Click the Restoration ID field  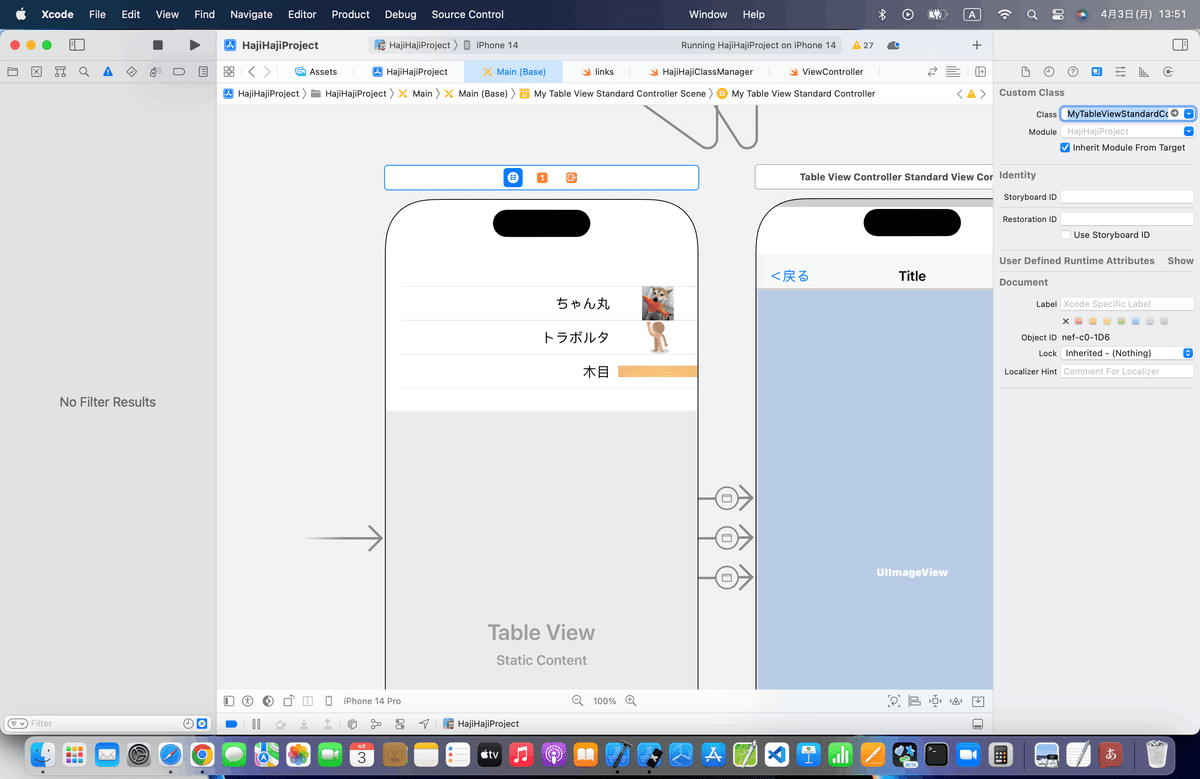(x=1127, y=219)
